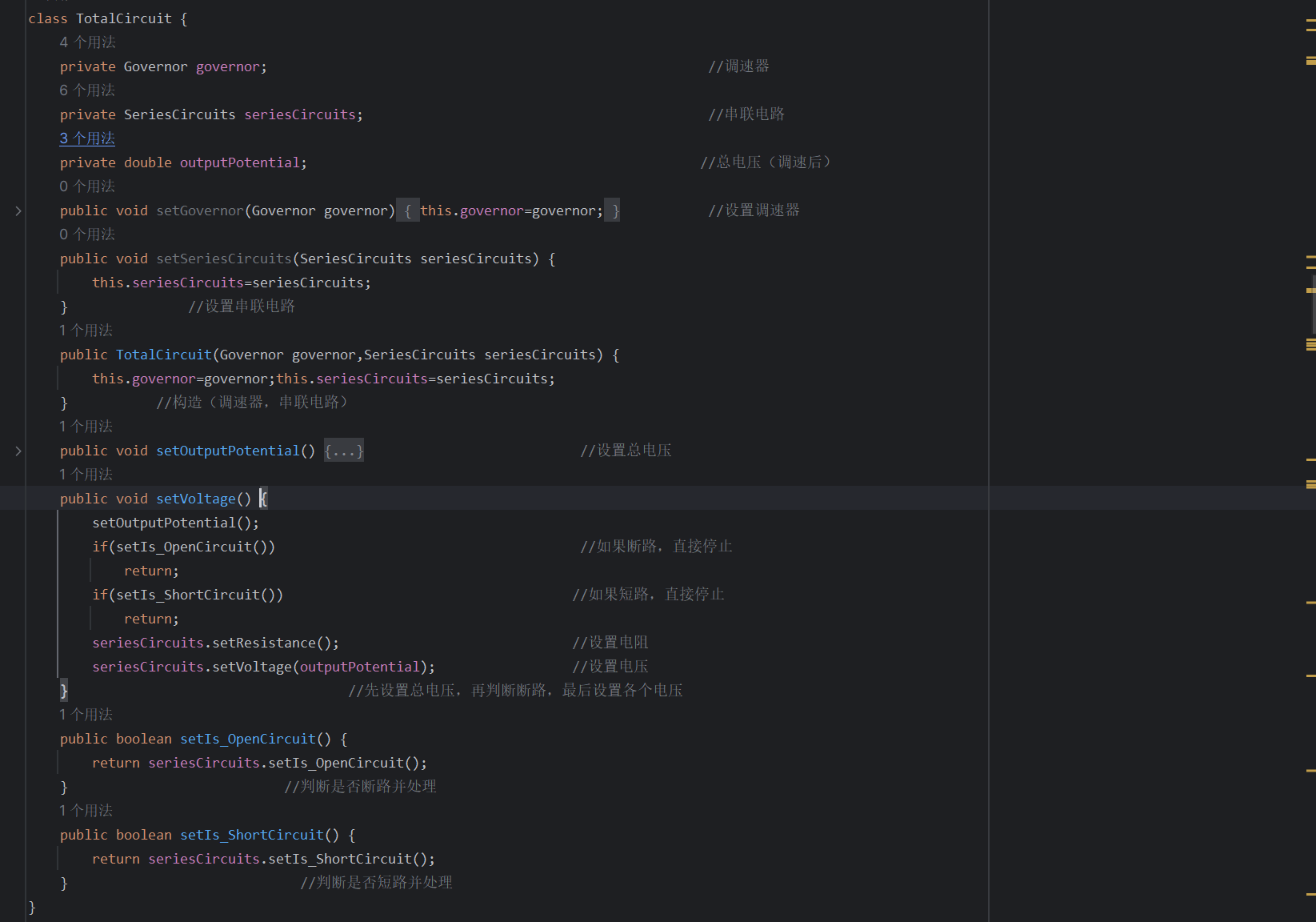
Task: Click the folded {...} placeholder after setOutputPotential()
Action: click(344, 451)
